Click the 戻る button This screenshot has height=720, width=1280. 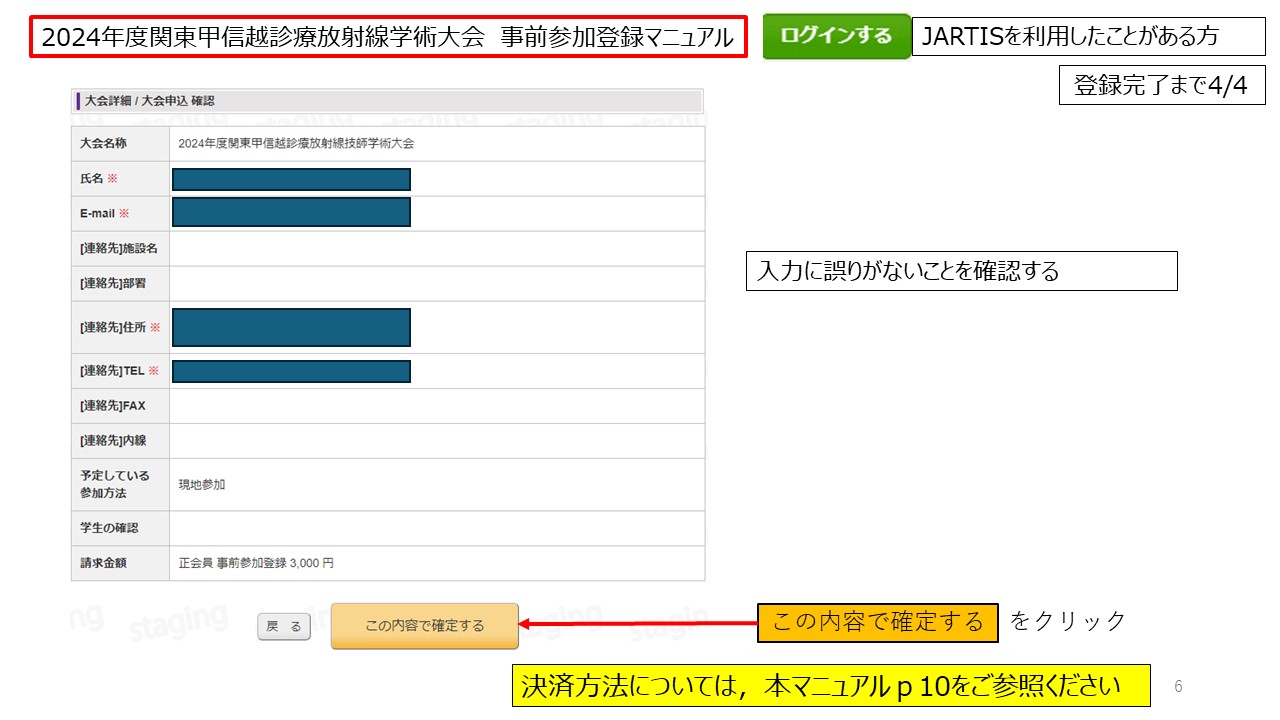[x=284, y=627]
